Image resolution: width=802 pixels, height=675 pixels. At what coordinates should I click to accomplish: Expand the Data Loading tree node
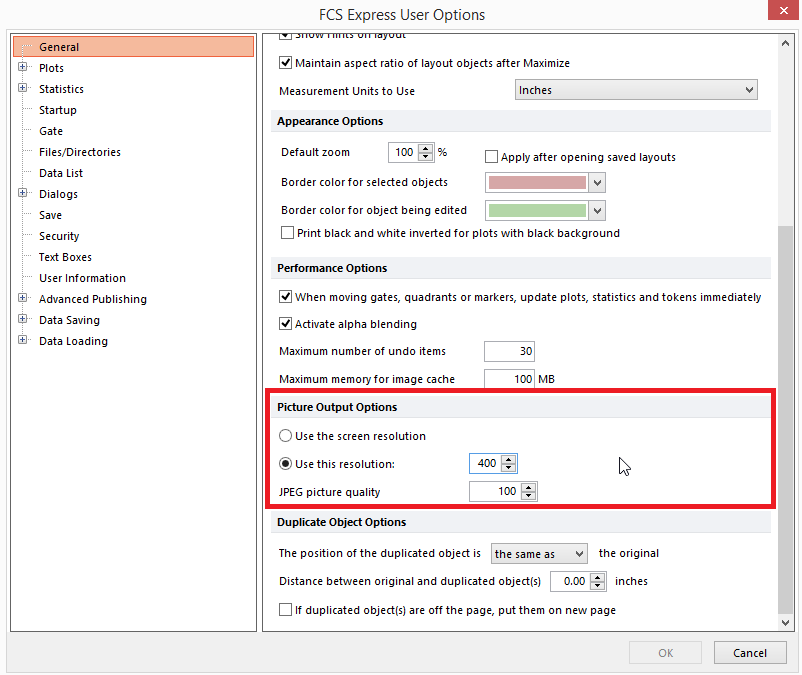click(x=22, y=341)
